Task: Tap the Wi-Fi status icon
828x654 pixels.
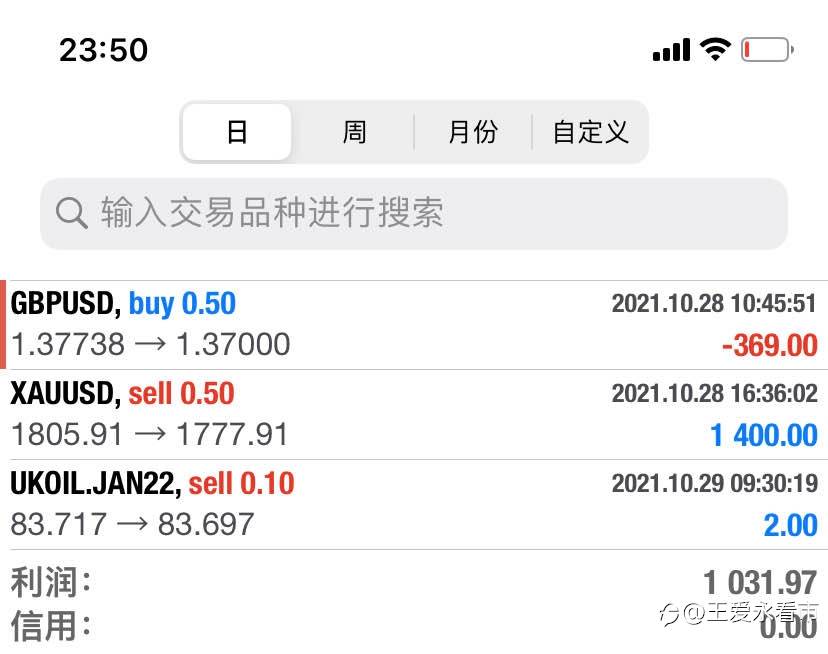Action: point(715,49)
